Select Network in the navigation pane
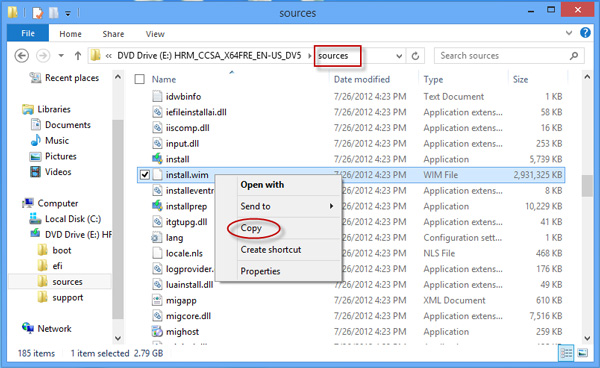The image size is (600, 368). point(54,329)
